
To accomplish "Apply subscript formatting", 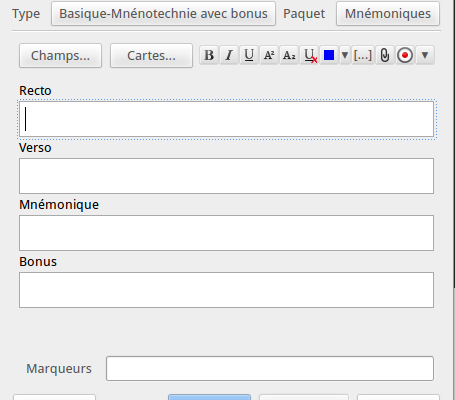I will coord(289,55).
